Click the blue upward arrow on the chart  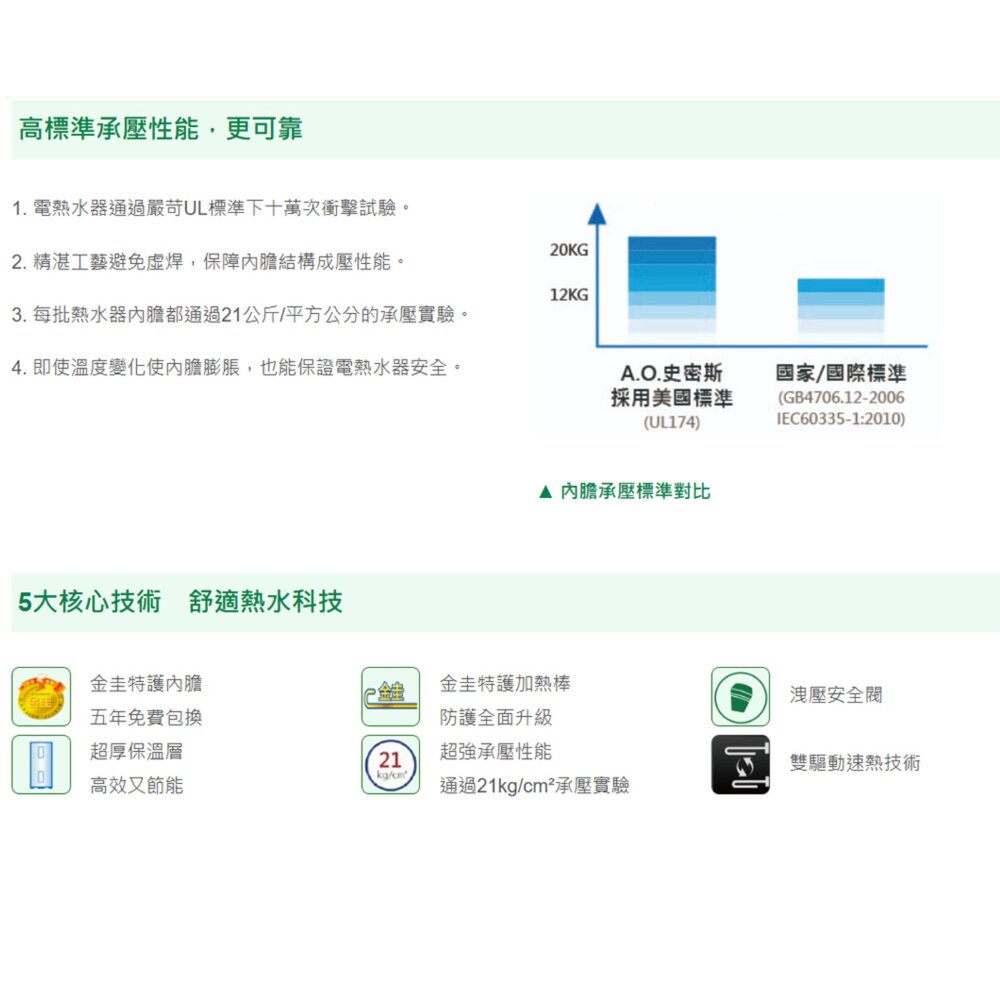(x=599, y=212)
